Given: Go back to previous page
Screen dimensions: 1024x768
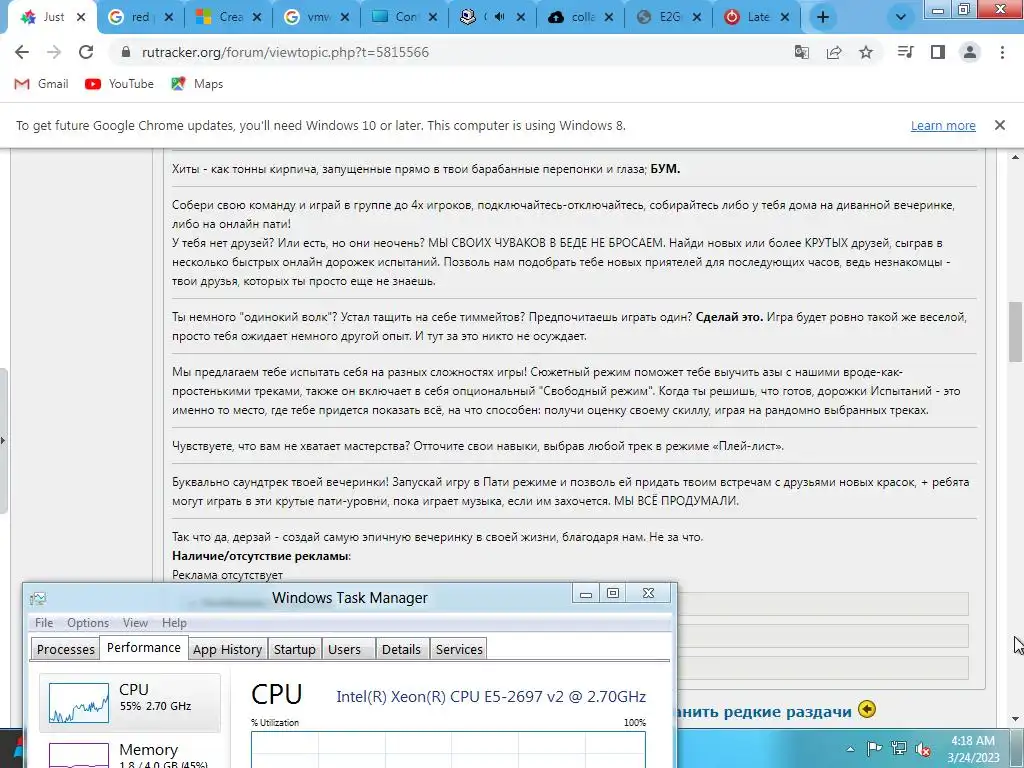Looking at the screenshot, I should [22, 52].
